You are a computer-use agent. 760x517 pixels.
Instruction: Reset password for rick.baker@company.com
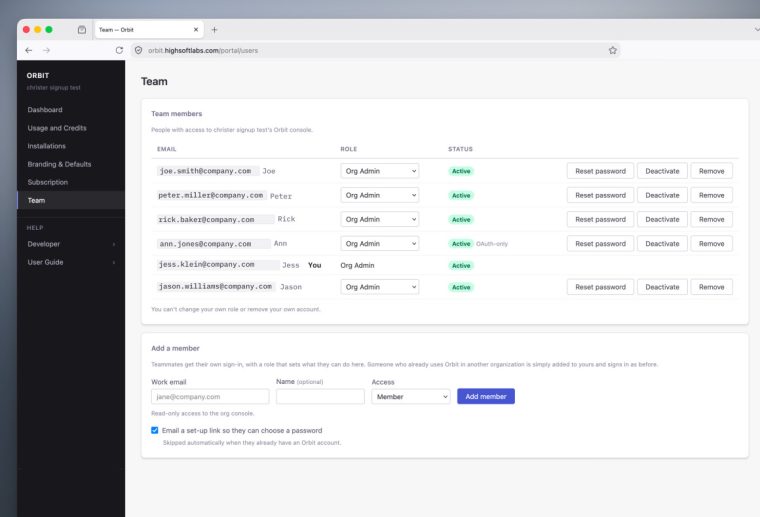pyautogui.click(x=600, y=219)
